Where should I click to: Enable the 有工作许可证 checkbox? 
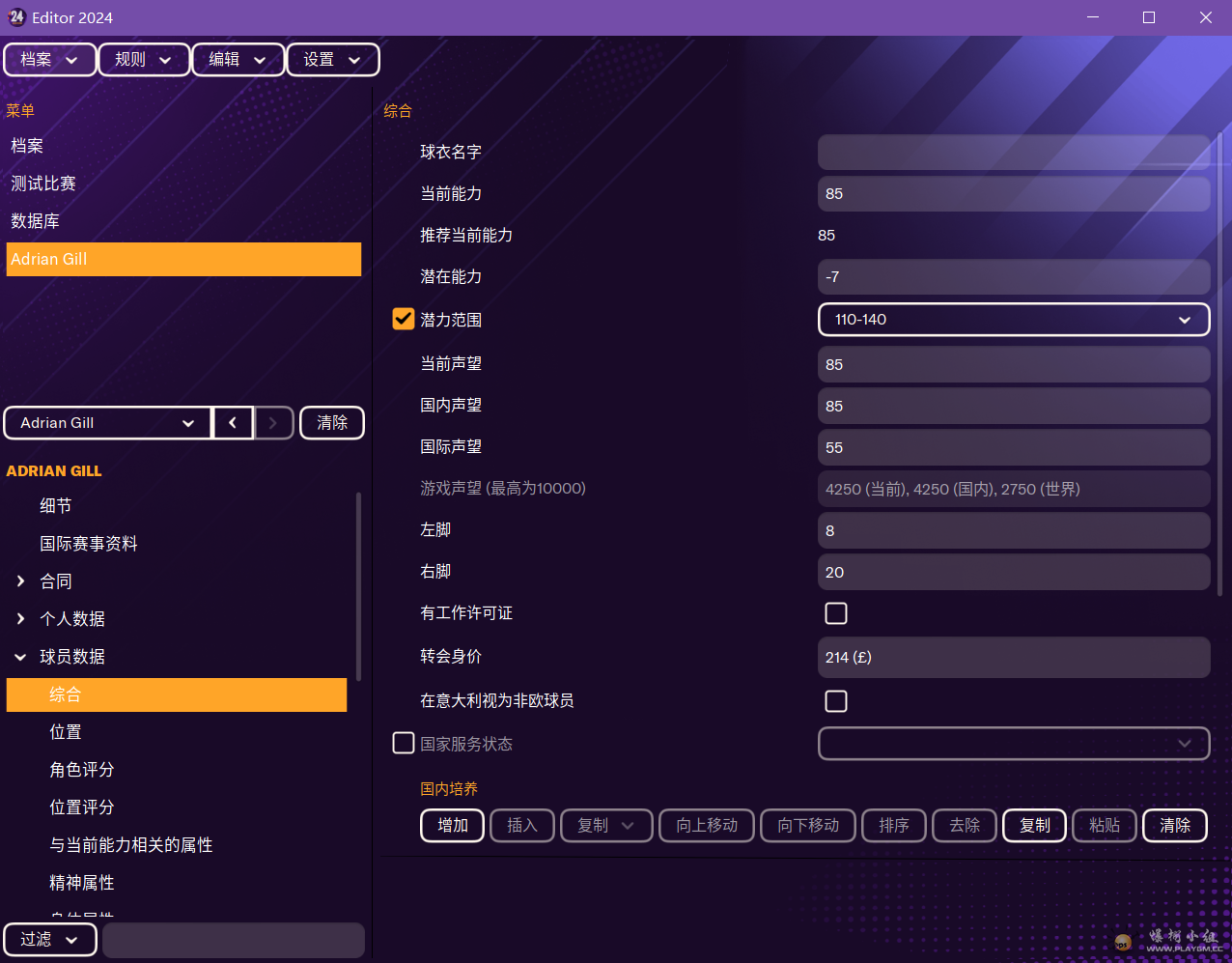(836, 613)
